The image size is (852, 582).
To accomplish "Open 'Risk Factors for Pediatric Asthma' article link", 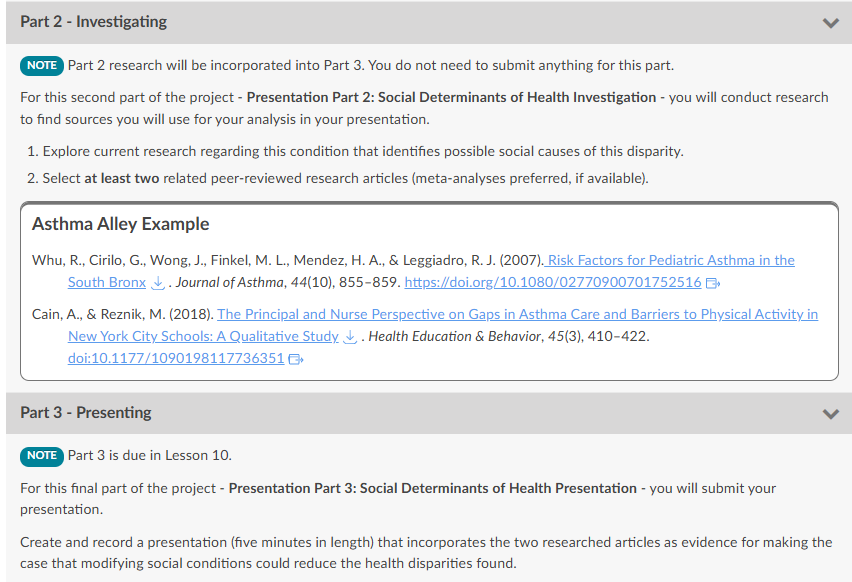I will (x=670, y=261).
